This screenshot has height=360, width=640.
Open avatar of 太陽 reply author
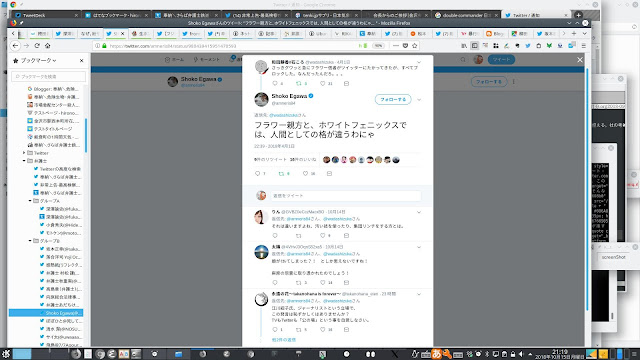pyautogui.click(x=261, y=252)
